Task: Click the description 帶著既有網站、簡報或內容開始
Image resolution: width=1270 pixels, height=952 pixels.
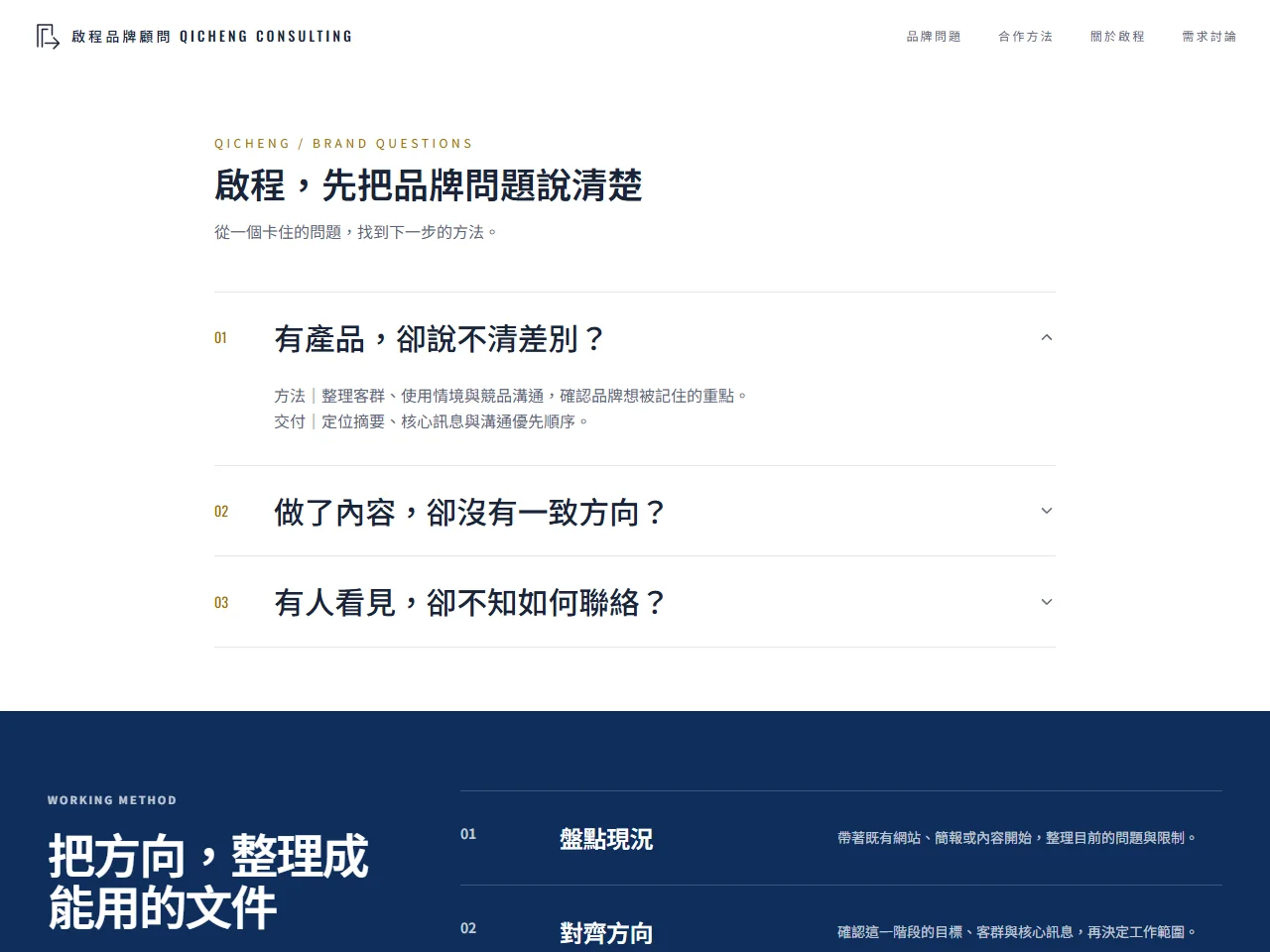Action: [1017, 838]
